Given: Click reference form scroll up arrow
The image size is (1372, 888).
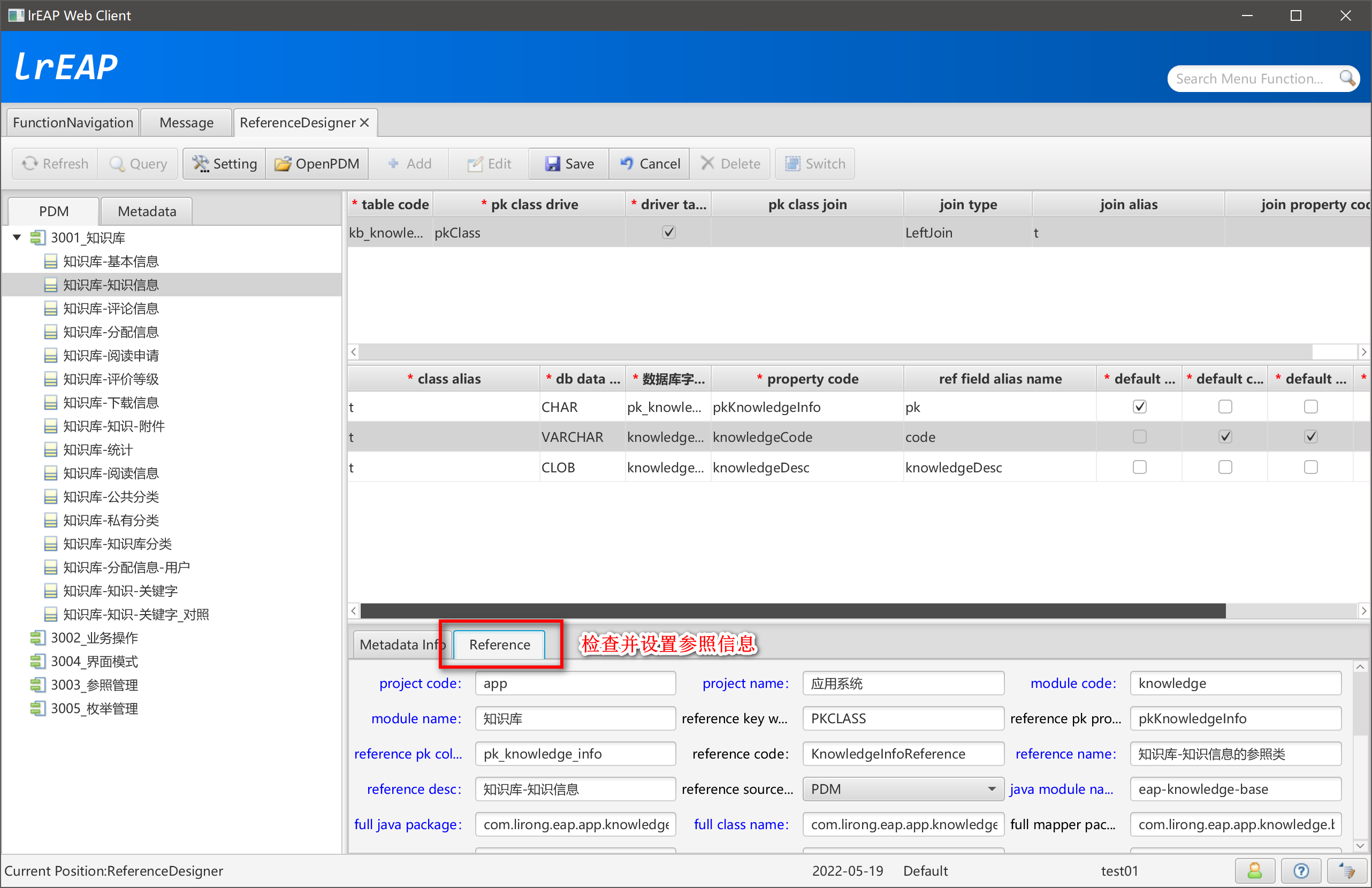Looking at the screenshot, I should [x=1360, y=667].
